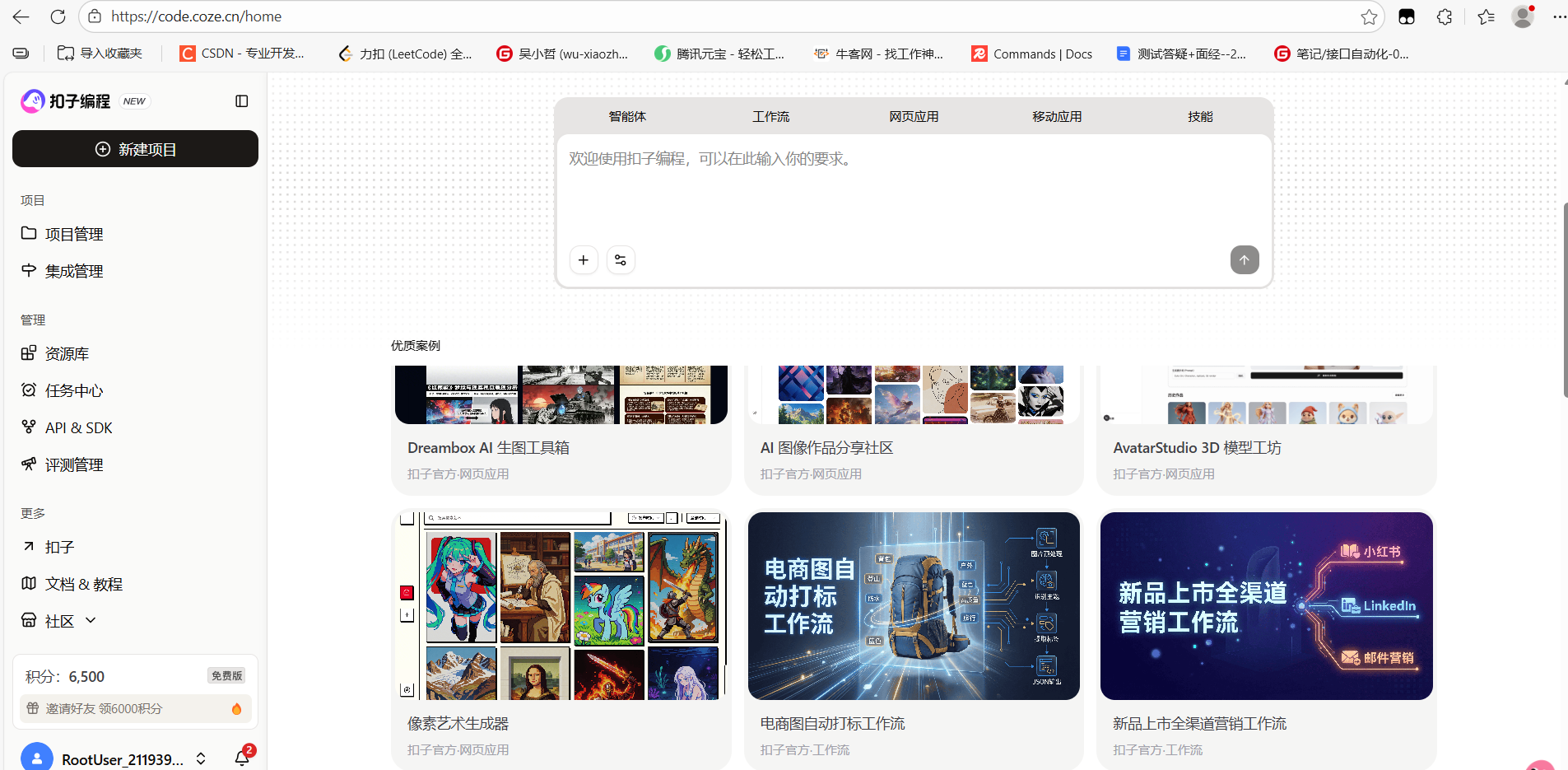The image size is (1568, 770).
Task: Open AI 图像作品分享社区 title
Action: [826, 448]
